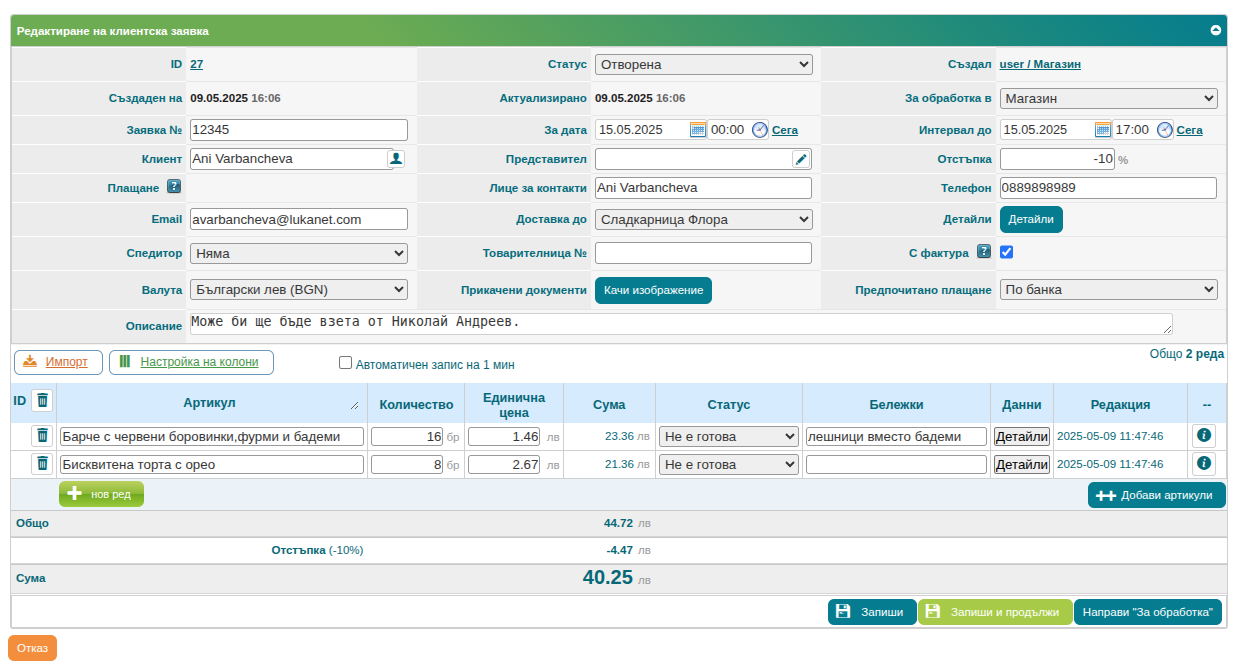1240x668 pixels.
Task: Click the Импорт button
Action: (x=58, y=362)
